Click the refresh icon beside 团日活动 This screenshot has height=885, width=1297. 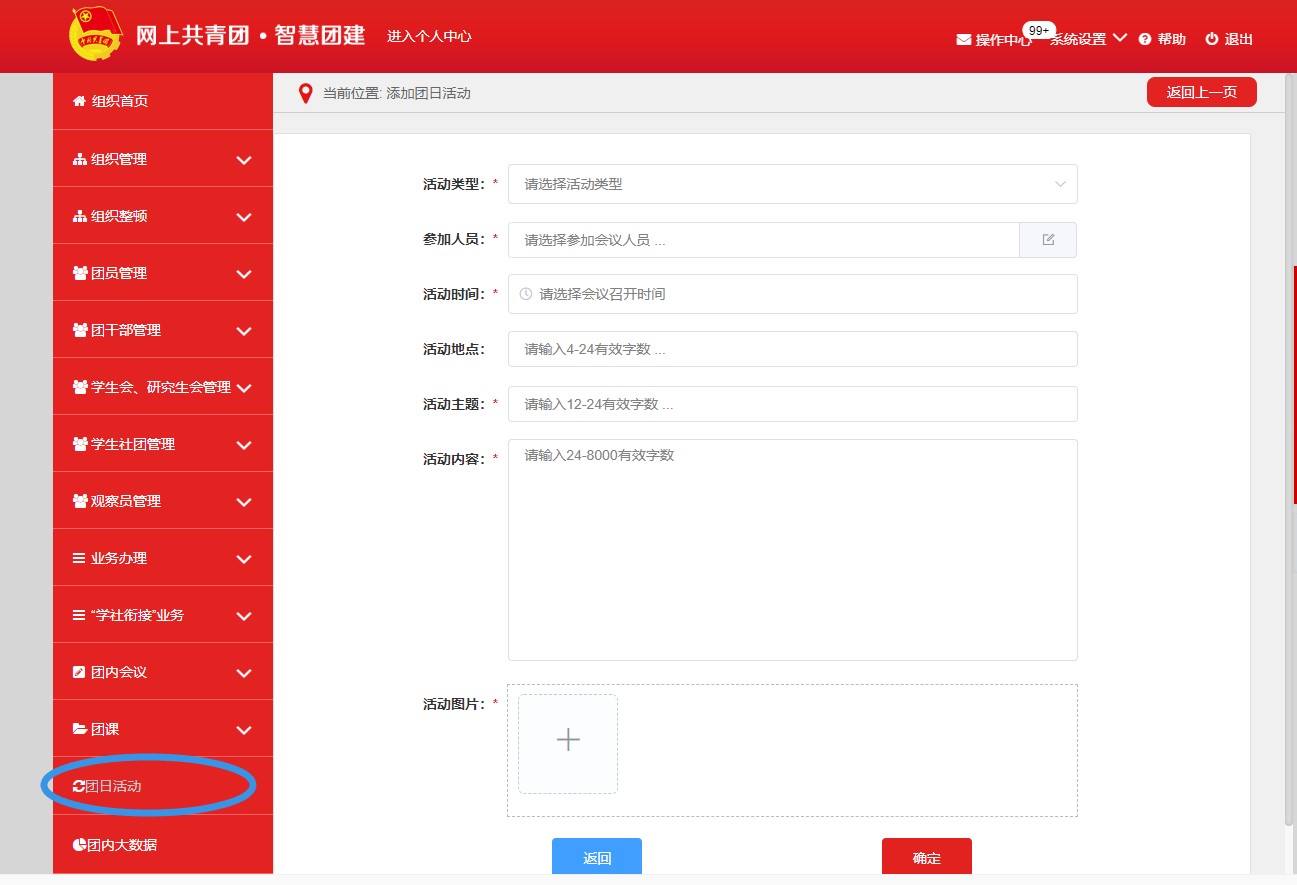pos(79,786)
